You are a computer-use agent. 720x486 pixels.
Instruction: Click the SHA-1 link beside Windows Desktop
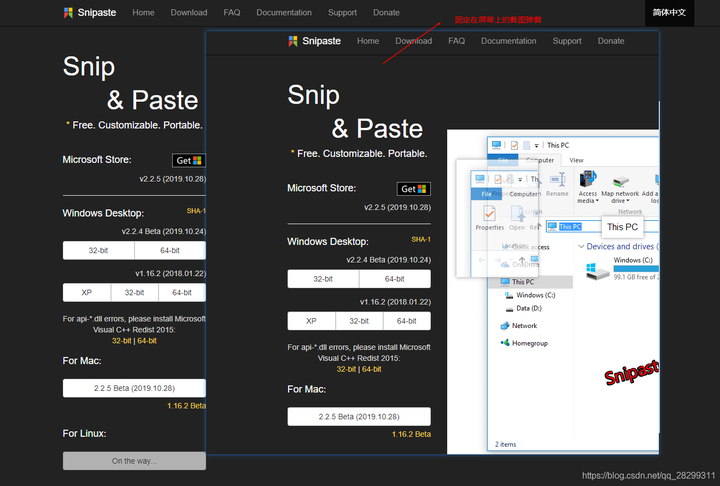pos(196,211)
